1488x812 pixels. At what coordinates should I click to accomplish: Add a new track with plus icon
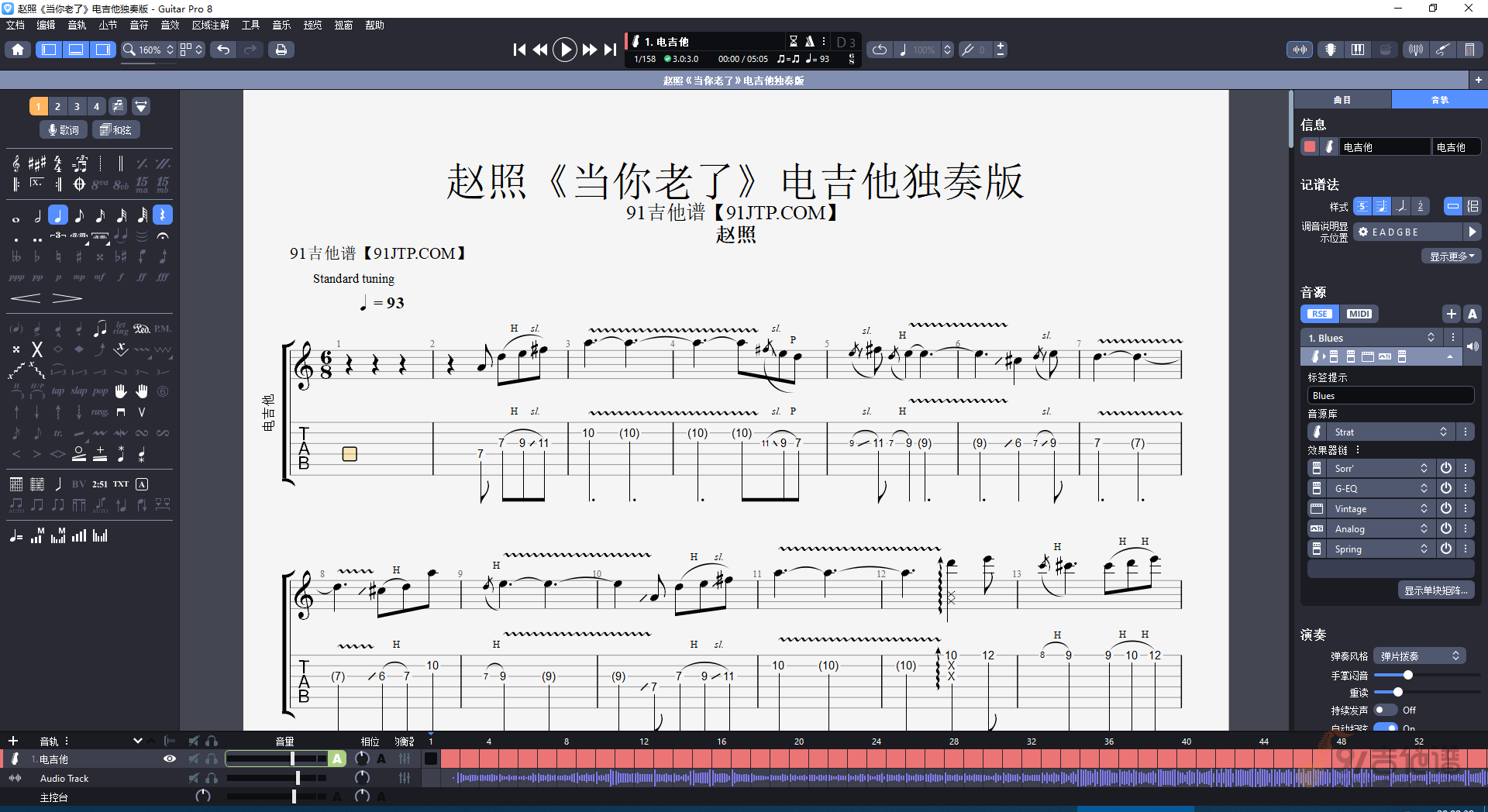tap(13, 741)
